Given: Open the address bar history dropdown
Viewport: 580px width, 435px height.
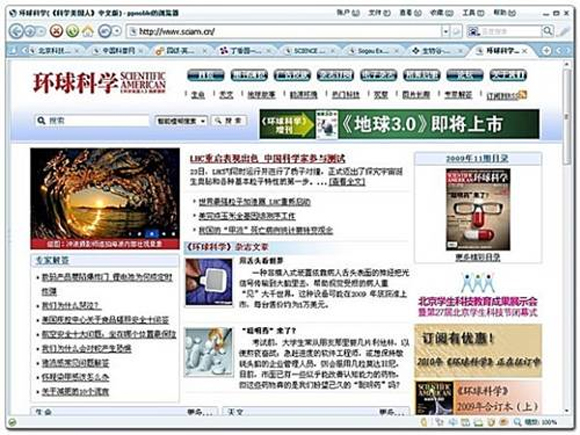Looking at the screenshot, I should tap(446, 31).
